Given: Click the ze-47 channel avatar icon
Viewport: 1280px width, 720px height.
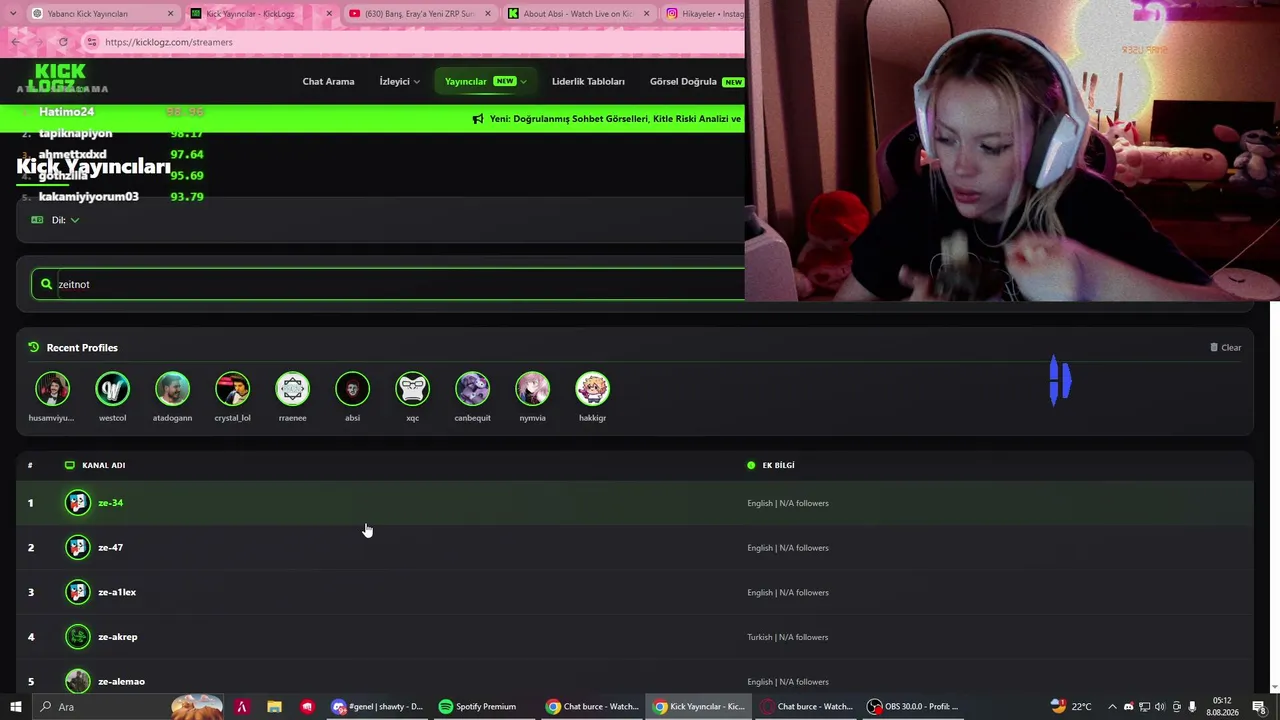Looking at the screenshot, I should point(78,547).
